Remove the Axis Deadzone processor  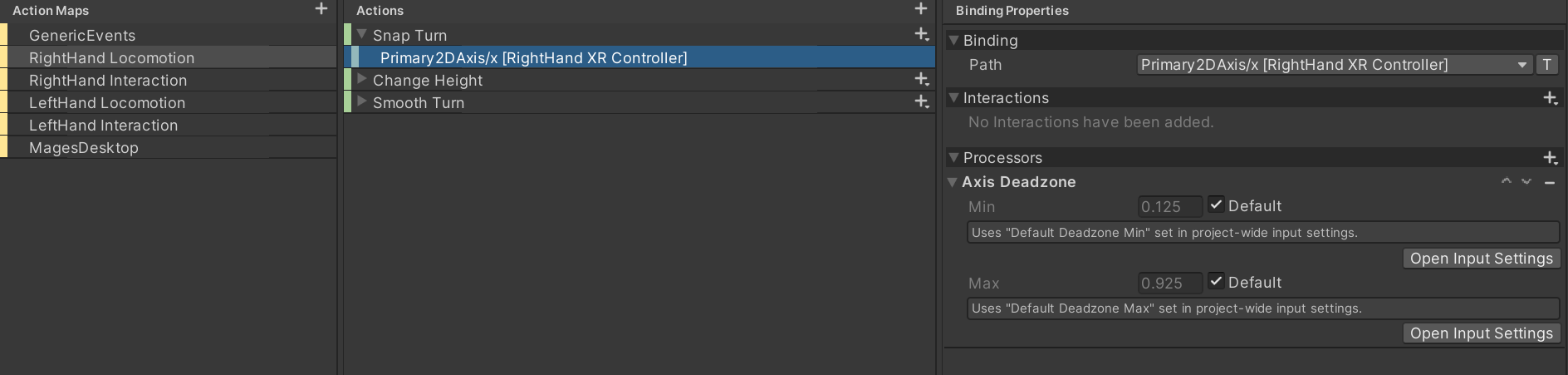pyautogui.click(x=1550, y=182)
